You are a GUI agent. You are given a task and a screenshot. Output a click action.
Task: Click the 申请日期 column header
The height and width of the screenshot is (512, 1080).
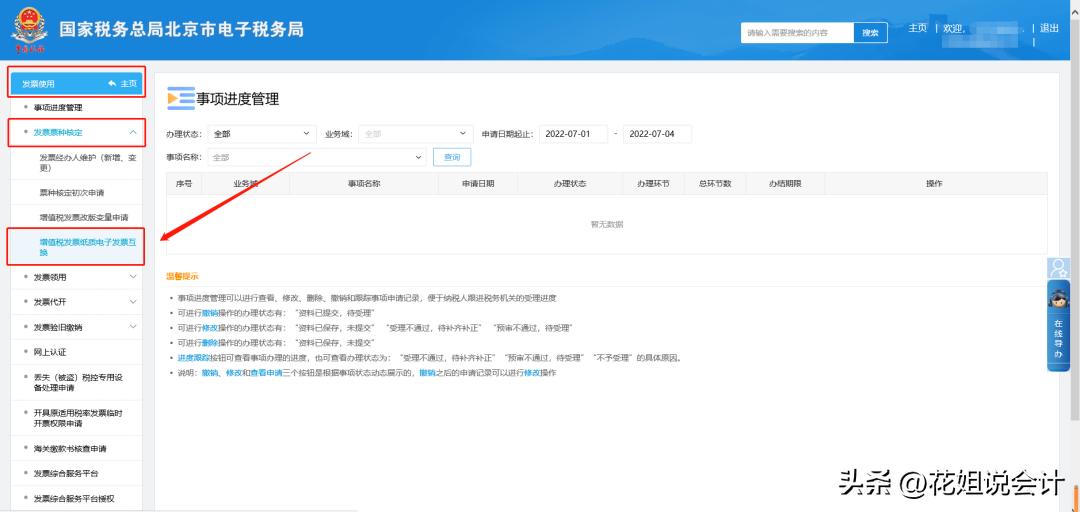pyautogui.click(x=477, y=183)
